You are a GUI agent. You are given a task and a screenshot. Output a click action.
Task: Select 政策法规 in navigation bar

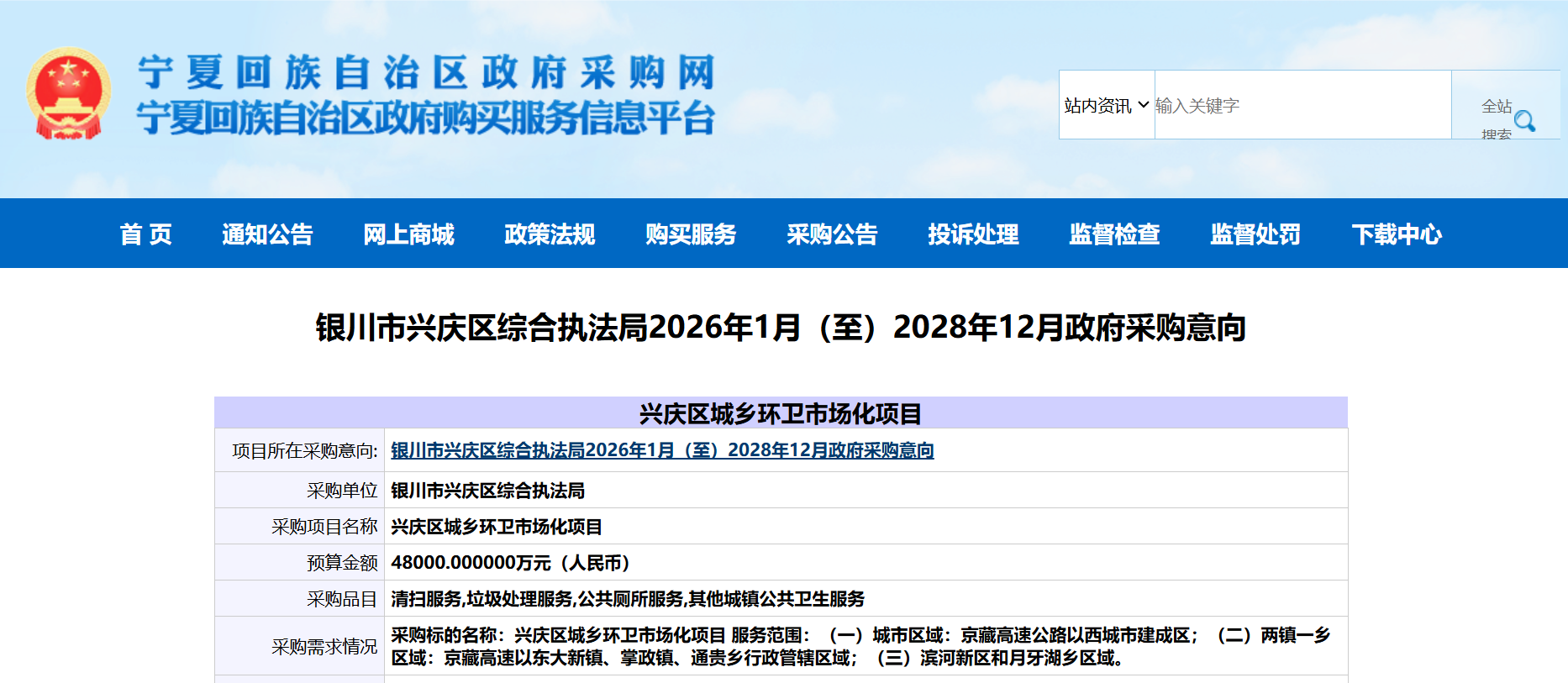pyautogui.click(x=550, y=234)
